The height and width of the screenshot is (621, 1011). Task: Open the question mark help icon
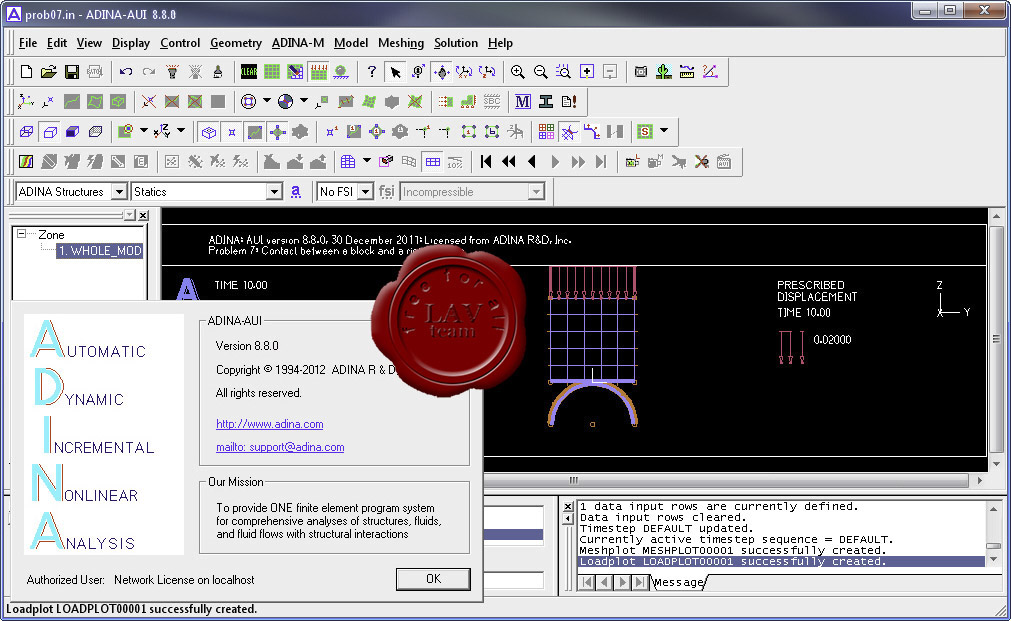(x=371, y=72)
